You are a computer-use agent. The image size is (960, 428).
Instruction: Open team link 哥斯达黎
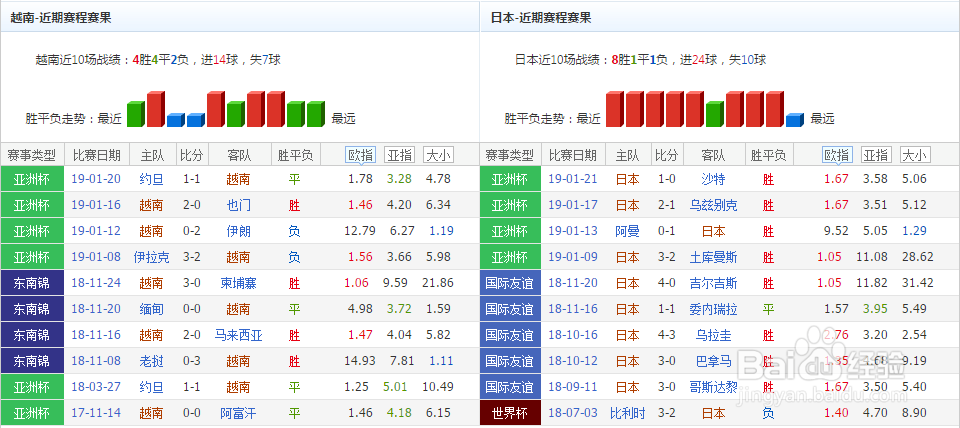point(713,387)
